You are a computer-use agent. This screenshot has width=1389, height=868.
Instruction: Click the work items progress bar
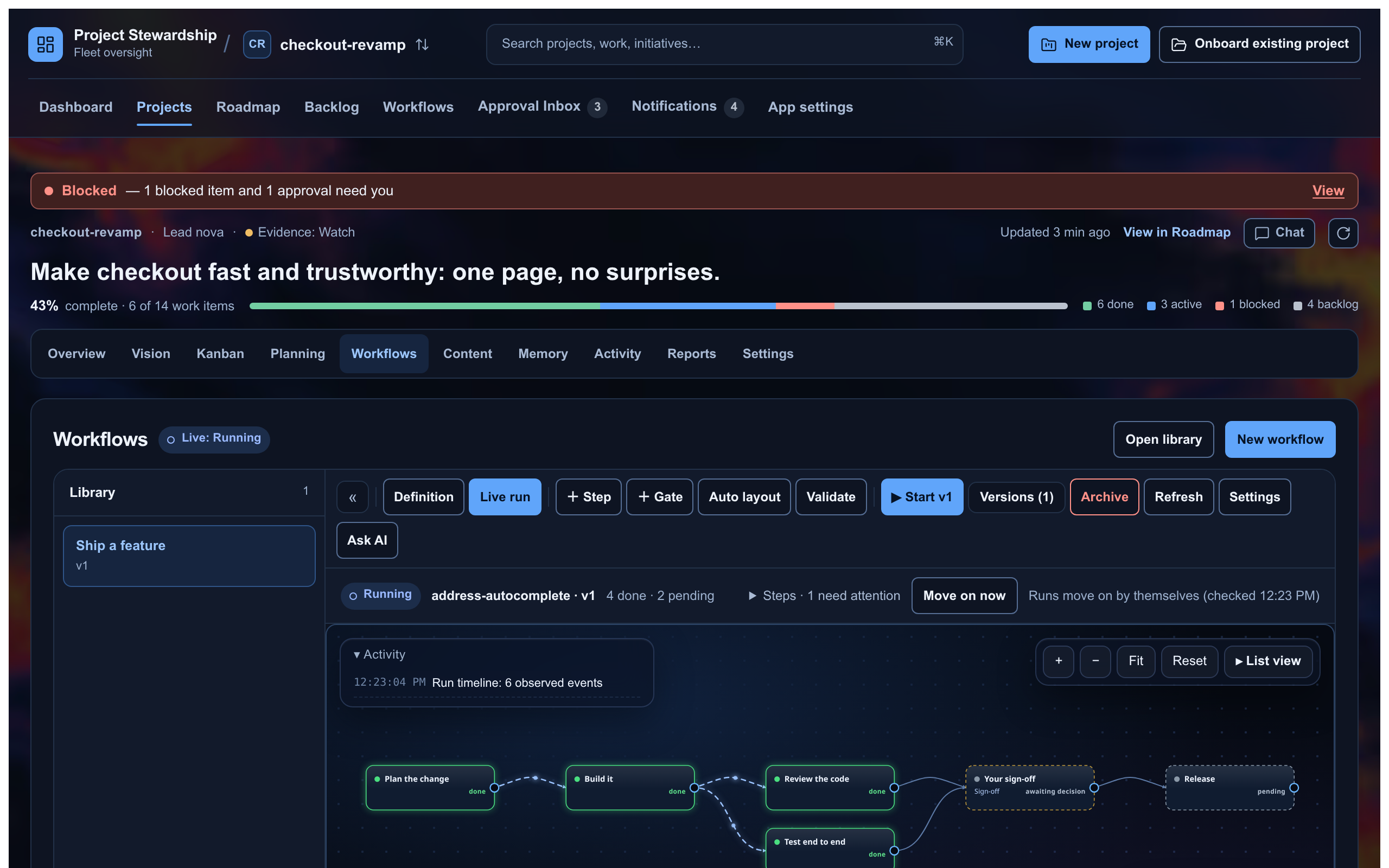658,305
